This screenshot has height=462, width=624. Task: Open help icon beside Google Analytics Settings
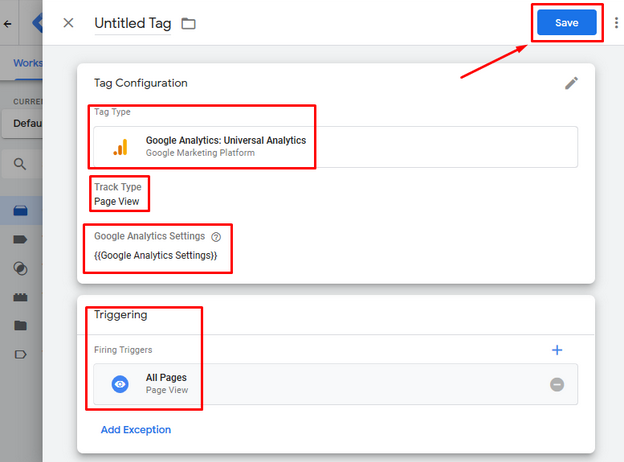point(216,237)
